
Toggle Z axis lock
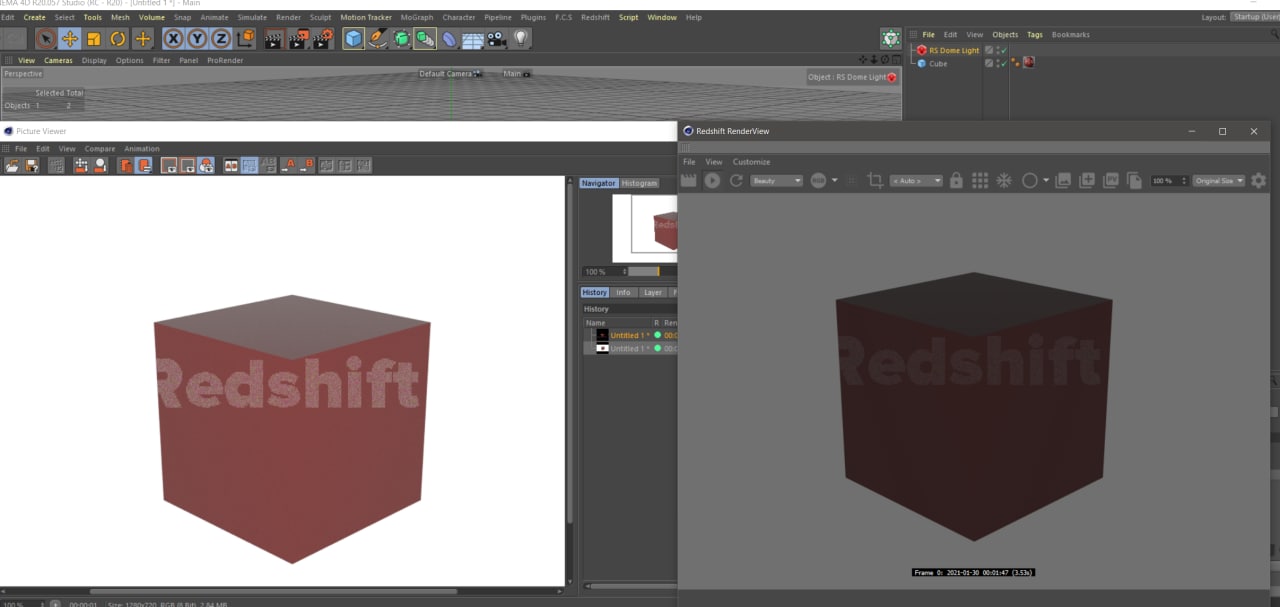point(220,39)
